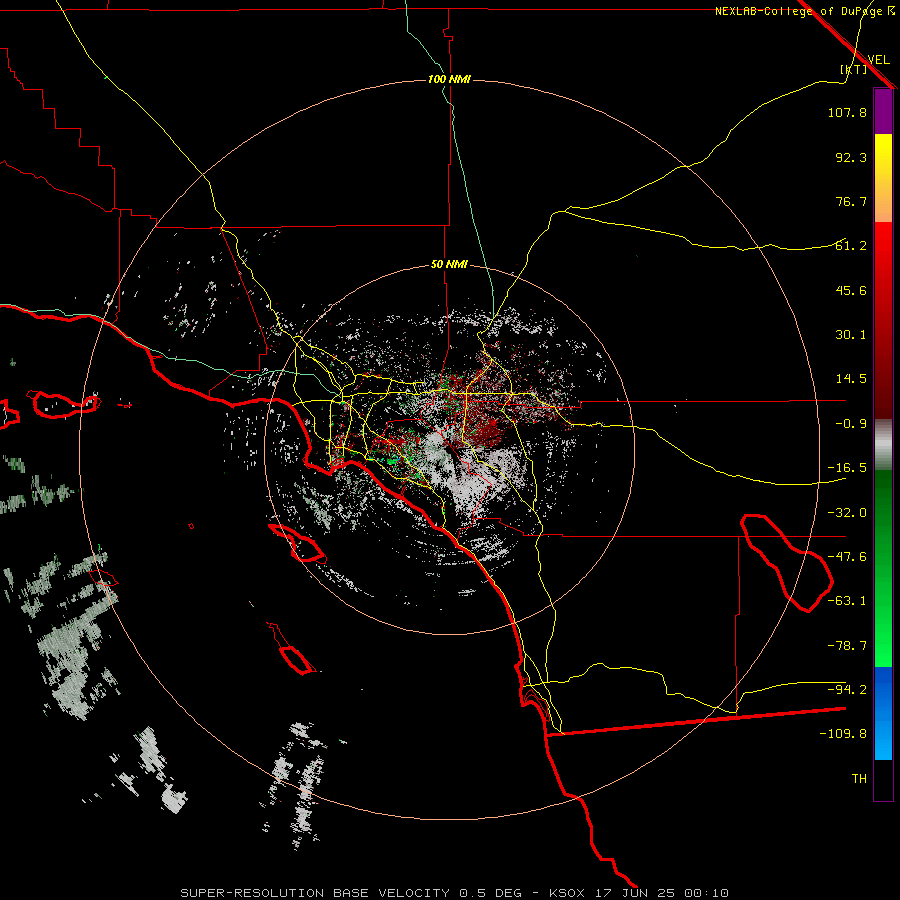Click the 107.8 legend value
This screenshot has height=900, width=900.
(x=847, y=112)
